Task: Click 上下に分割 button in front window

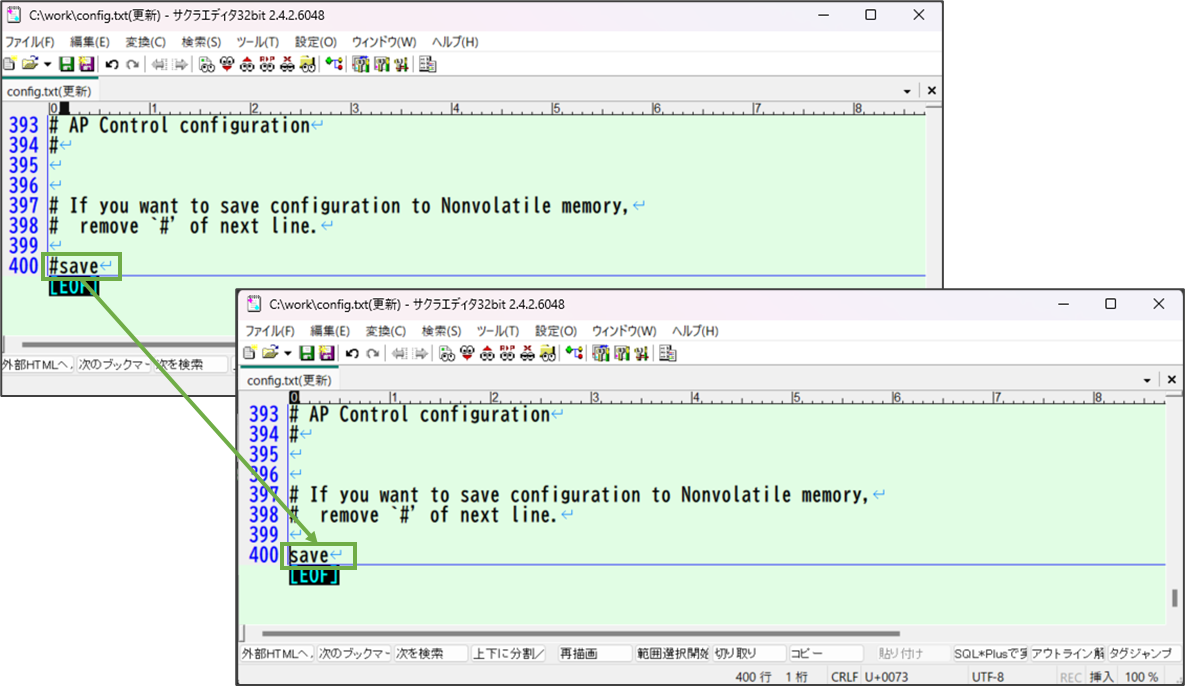Action: [x=509, y=654]
